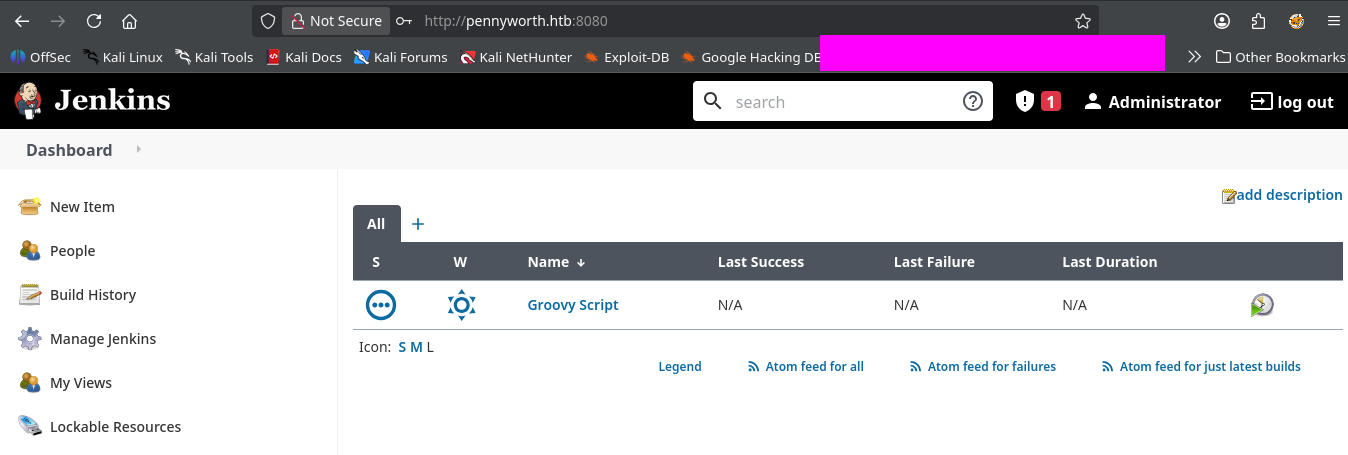Click the Dashboard breadcrumb
Viewport: 1348px width, 455px height.
point(69,150)
